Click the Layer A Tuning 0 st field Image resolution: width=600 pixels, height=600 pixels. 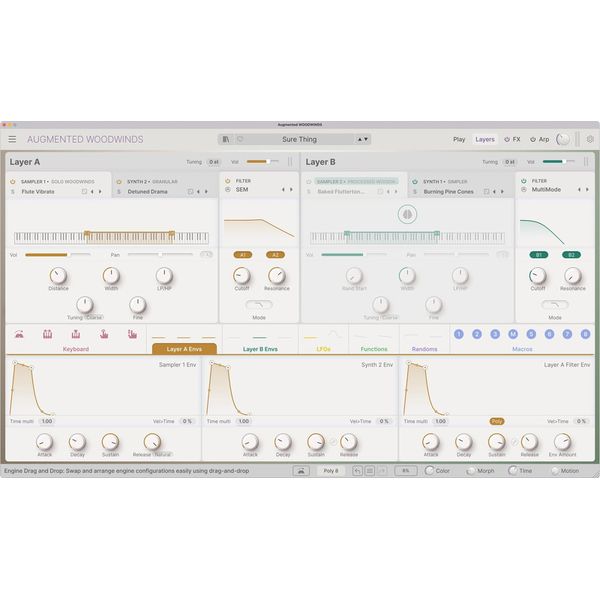point(214,162)
